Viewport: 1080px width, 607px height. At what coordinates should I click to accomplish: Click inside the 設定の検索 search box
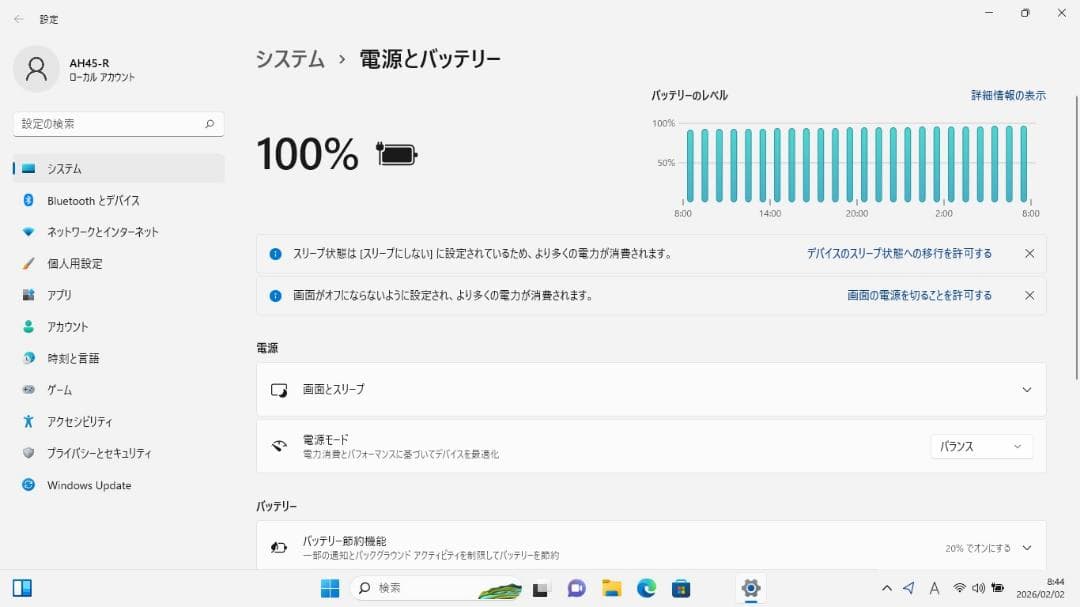(x=110, y=123)
